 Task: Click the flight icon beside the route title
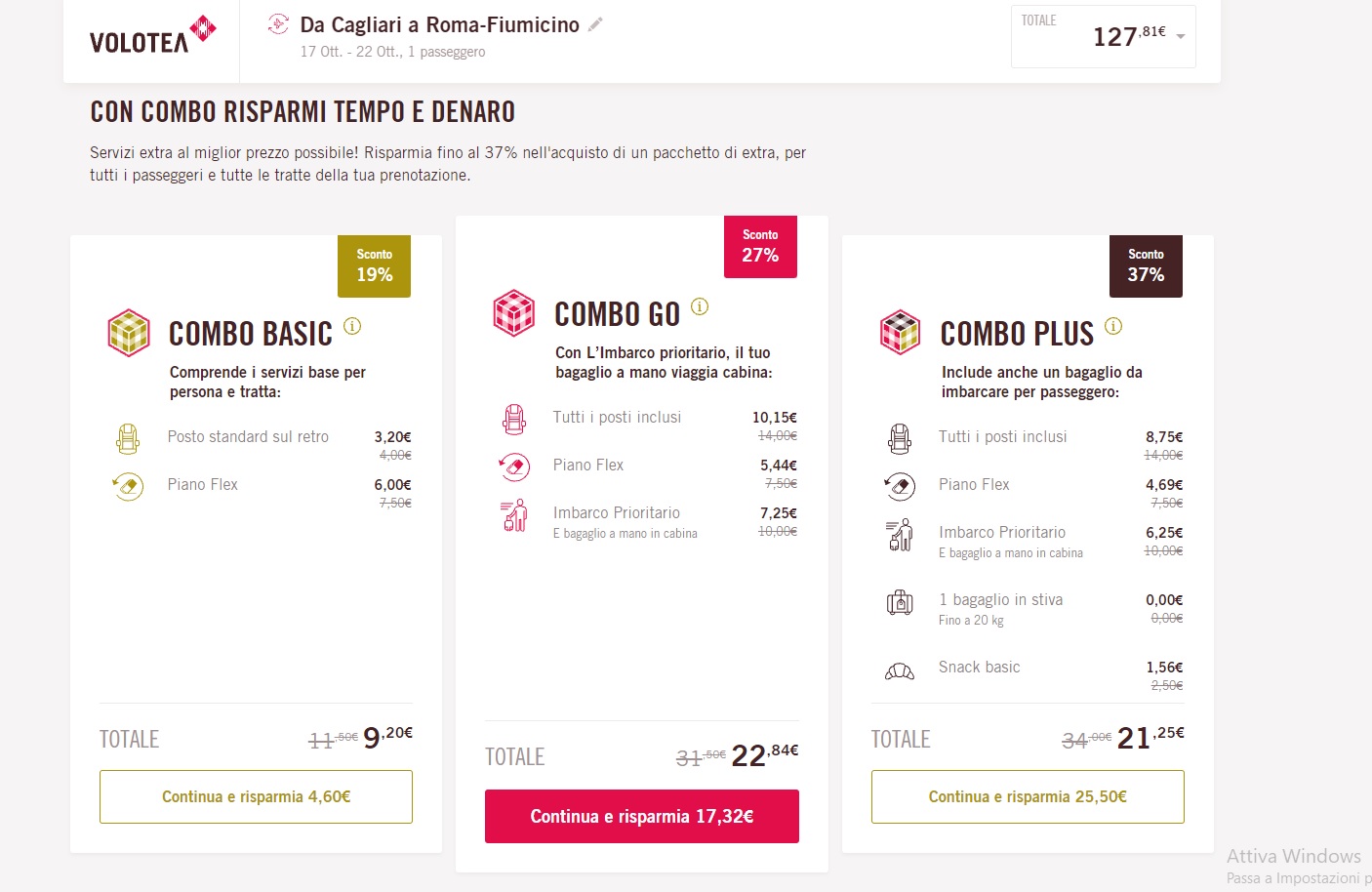click(x=278, y=24)
